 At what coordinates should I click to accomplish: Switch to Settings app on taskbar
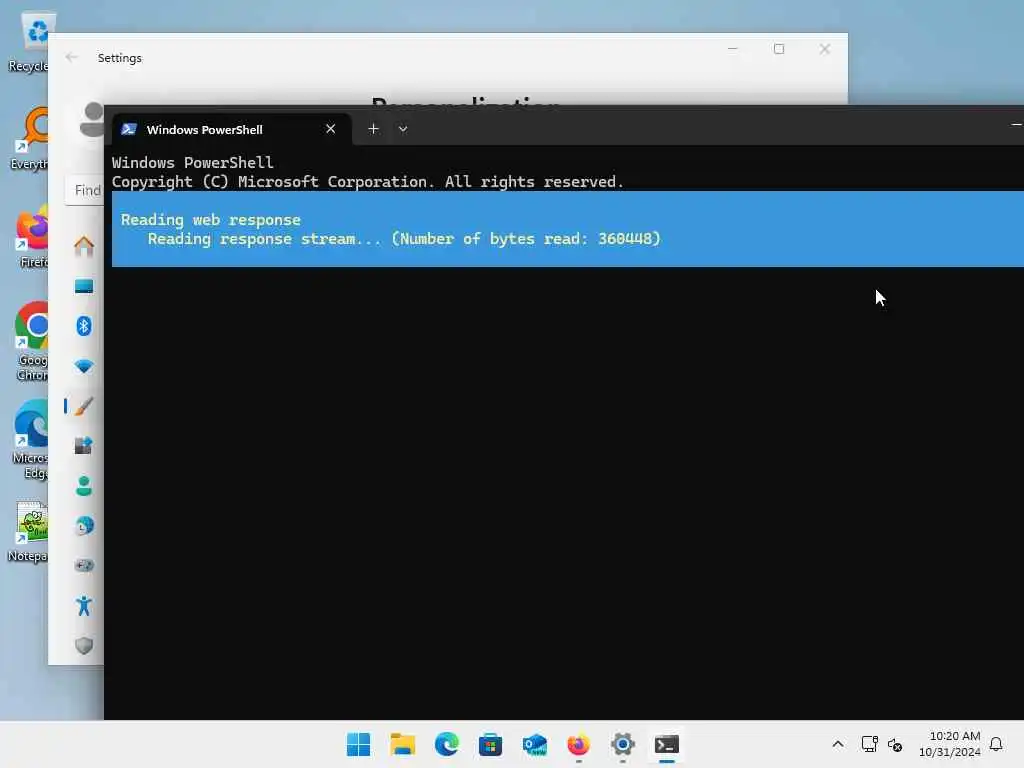tap(623, 744)
